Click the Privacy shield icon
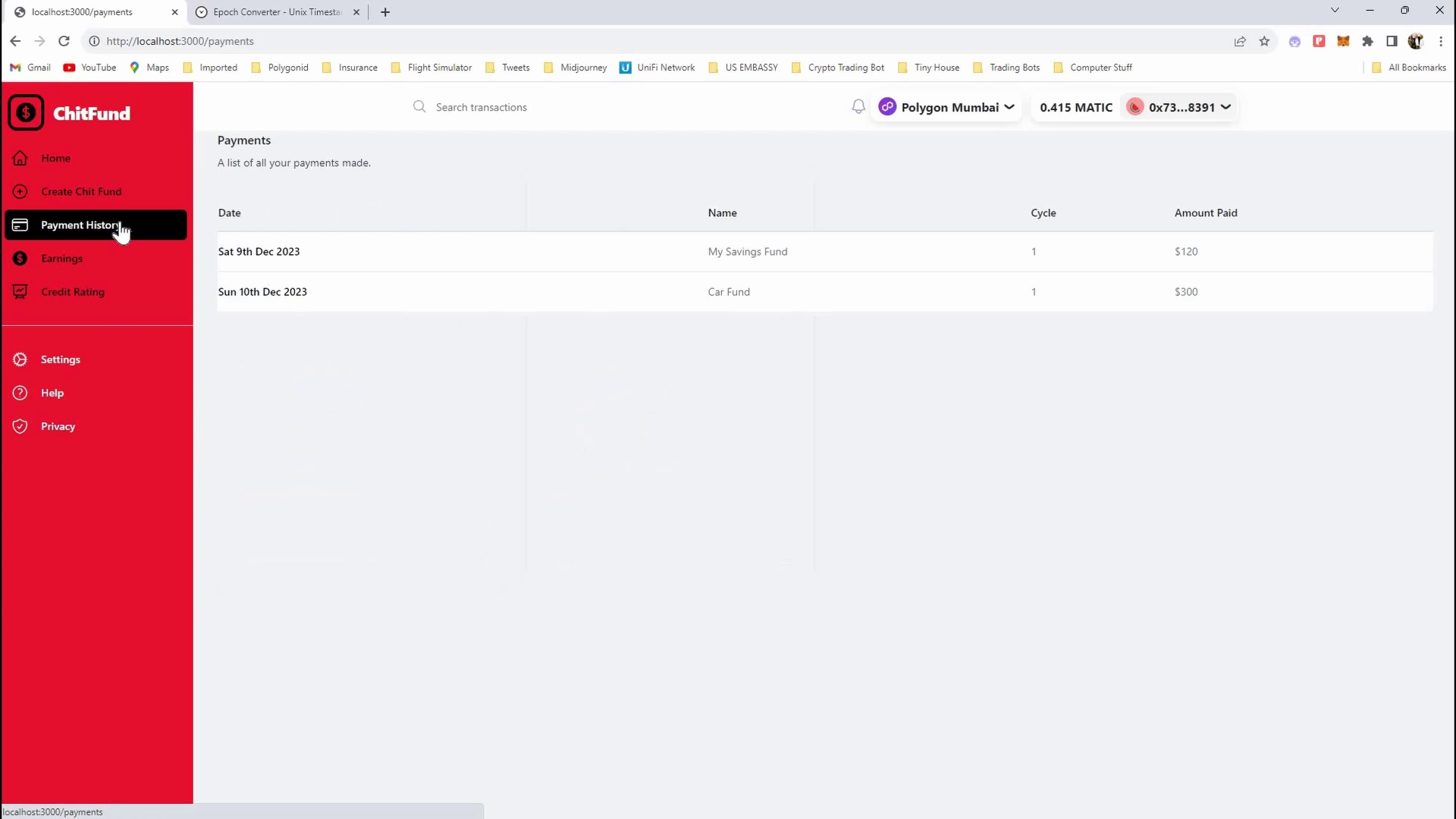The width and height of the screenshot is (1456, 819). coord(20,426)
